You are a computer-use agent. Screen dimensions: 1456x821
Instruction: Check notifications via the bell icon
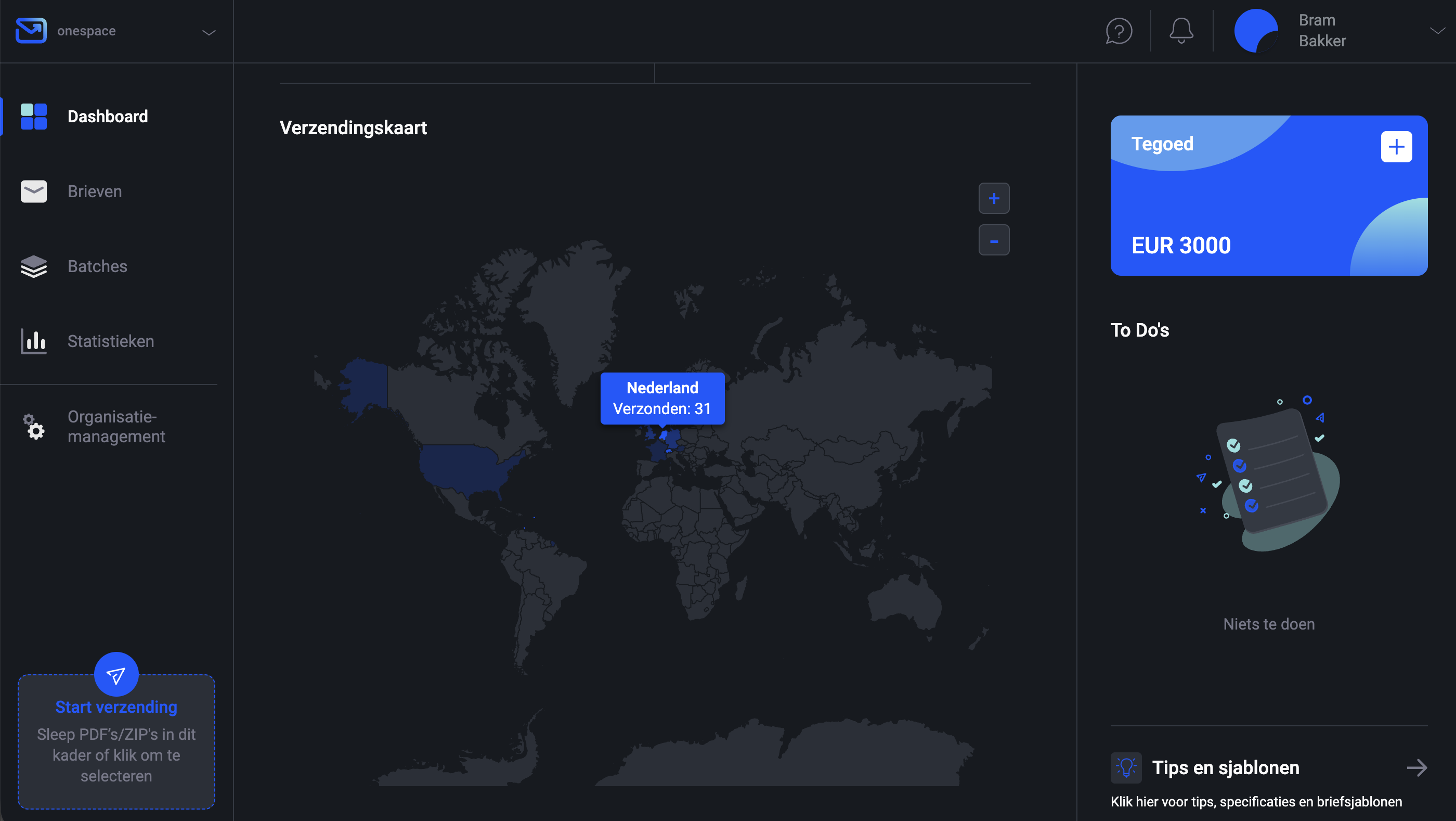tap(1181, 31)
